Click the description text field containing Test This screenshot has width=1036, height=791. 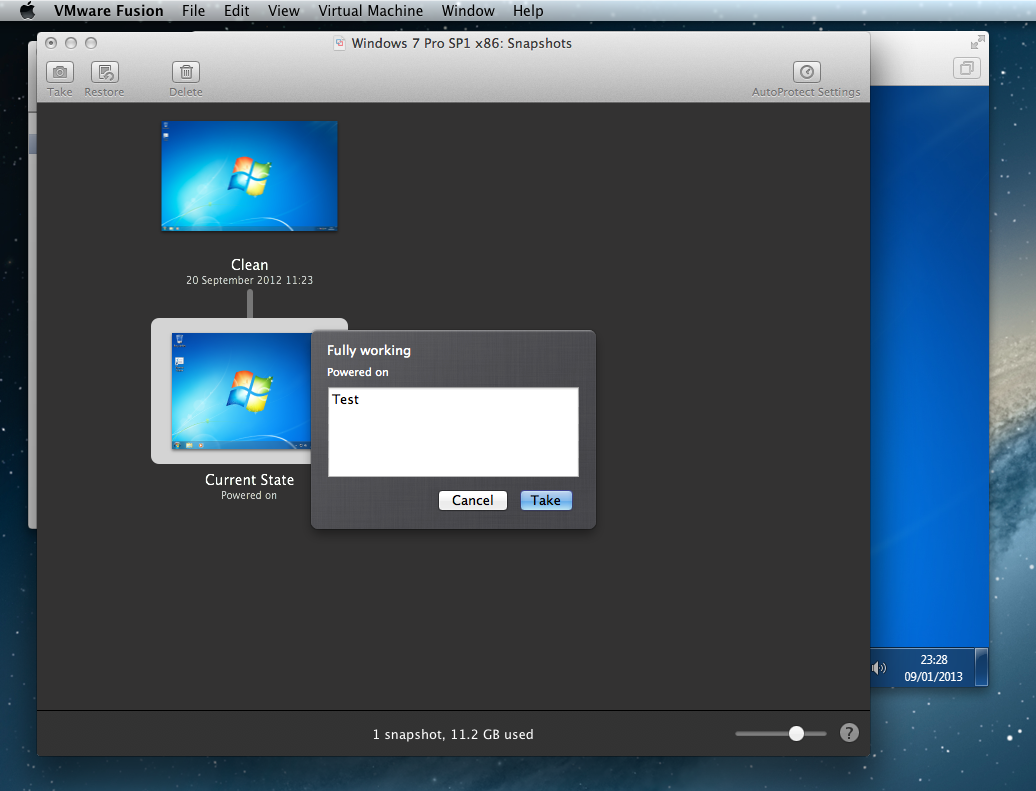point(453,432)
